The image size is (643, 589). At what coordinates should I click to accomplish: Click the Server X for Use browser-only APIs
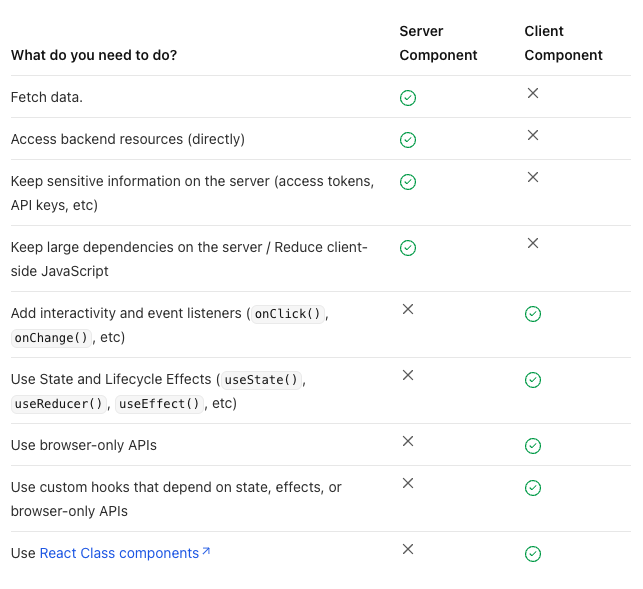[x=408, y=441]
